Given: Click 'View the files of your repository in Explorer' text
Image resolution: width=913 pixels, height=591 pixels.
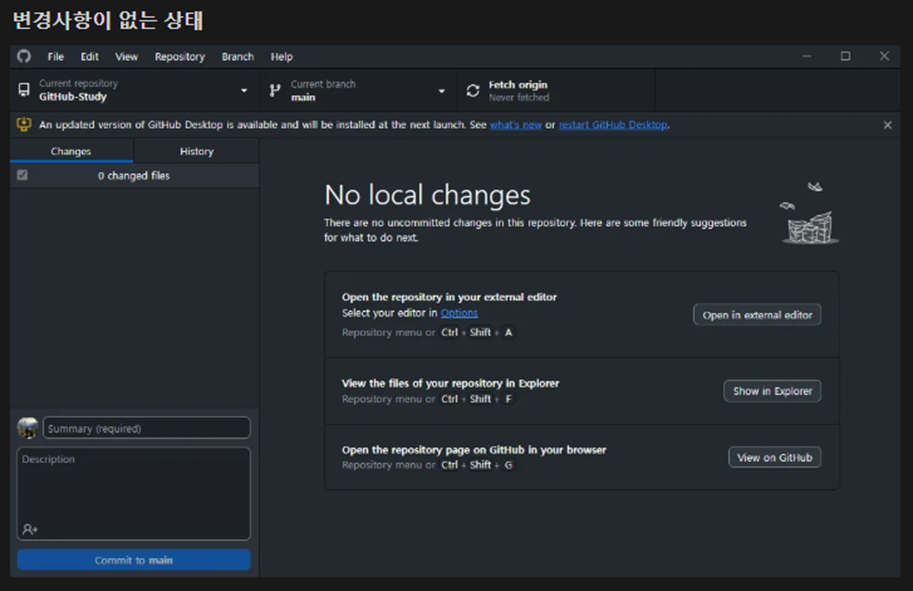Looking at the screenshot, I should [450, 383].
